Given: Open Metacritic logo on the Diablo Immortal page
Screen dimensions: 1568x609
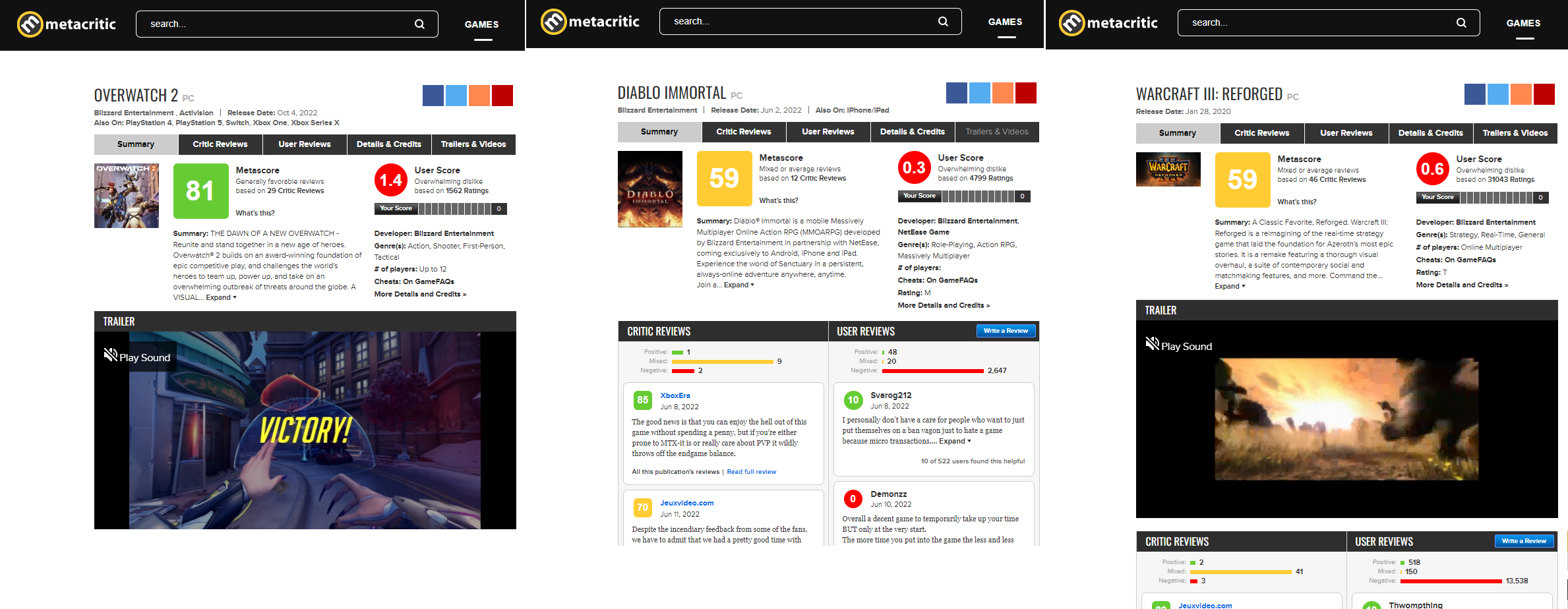Looking at the screenshot, I should click(x=589, y=22).
